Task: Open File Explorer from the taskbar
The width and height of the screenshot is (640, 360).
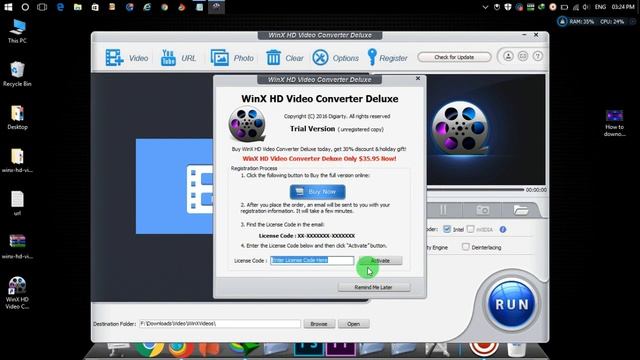Action: (78, 7)
